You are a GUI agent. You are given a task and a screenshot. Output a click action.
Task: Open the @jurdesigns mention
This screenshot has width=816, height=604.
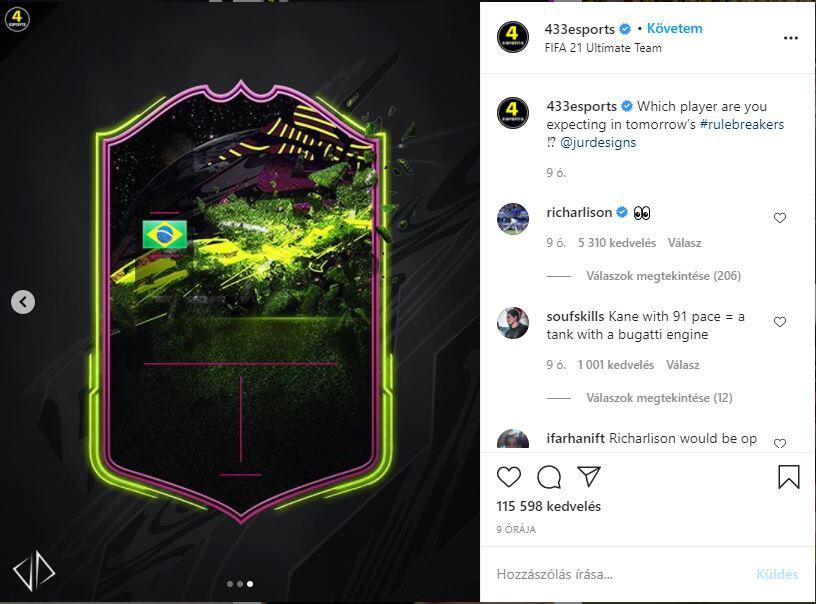pyautogui.click(x=598, y=143)
